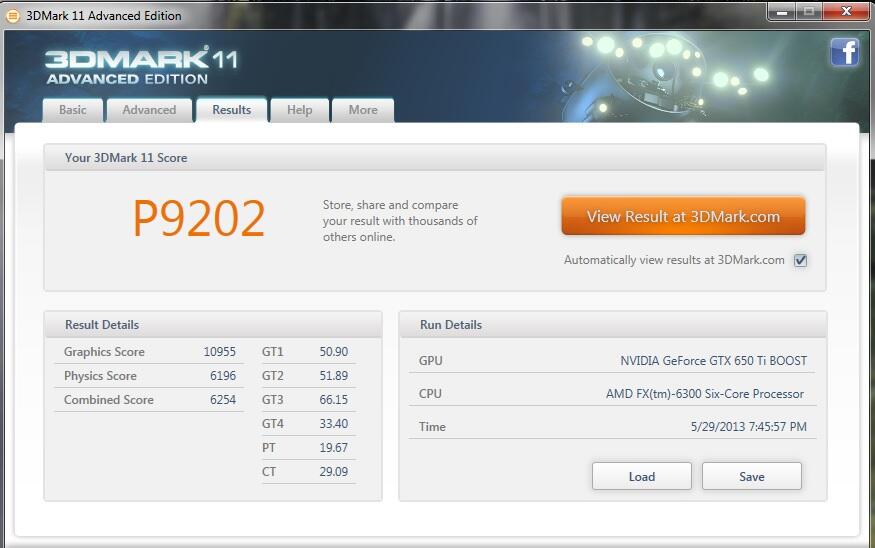Click the CT result 29.09
This screenshot has width=875, height=548.
click(334, 472)
